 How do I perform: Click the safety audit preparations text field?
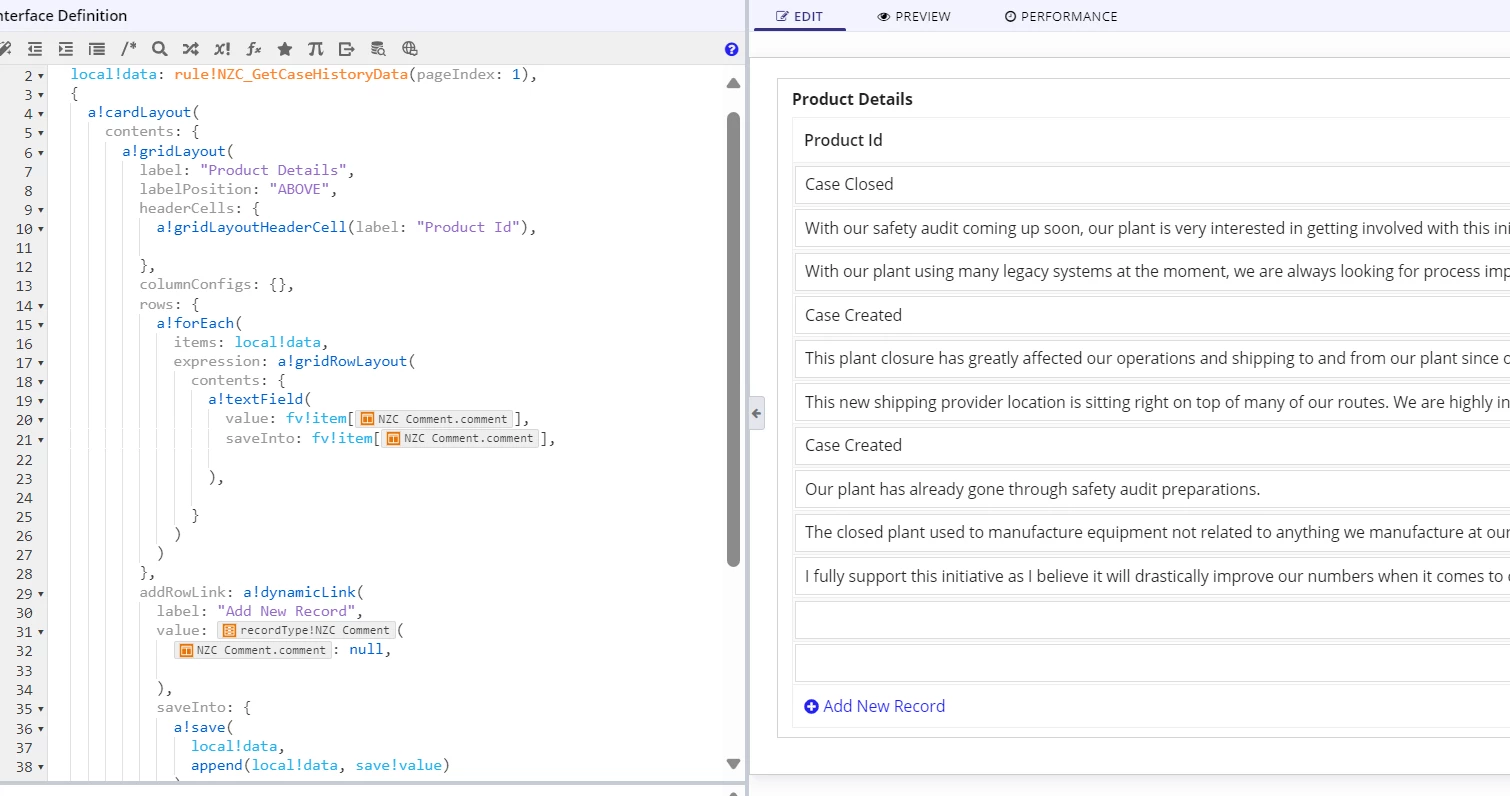tap(1152, 489)
